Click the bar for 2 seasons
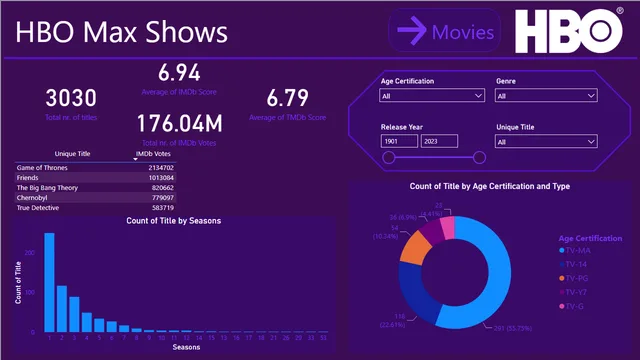 (x=62, y=309)
